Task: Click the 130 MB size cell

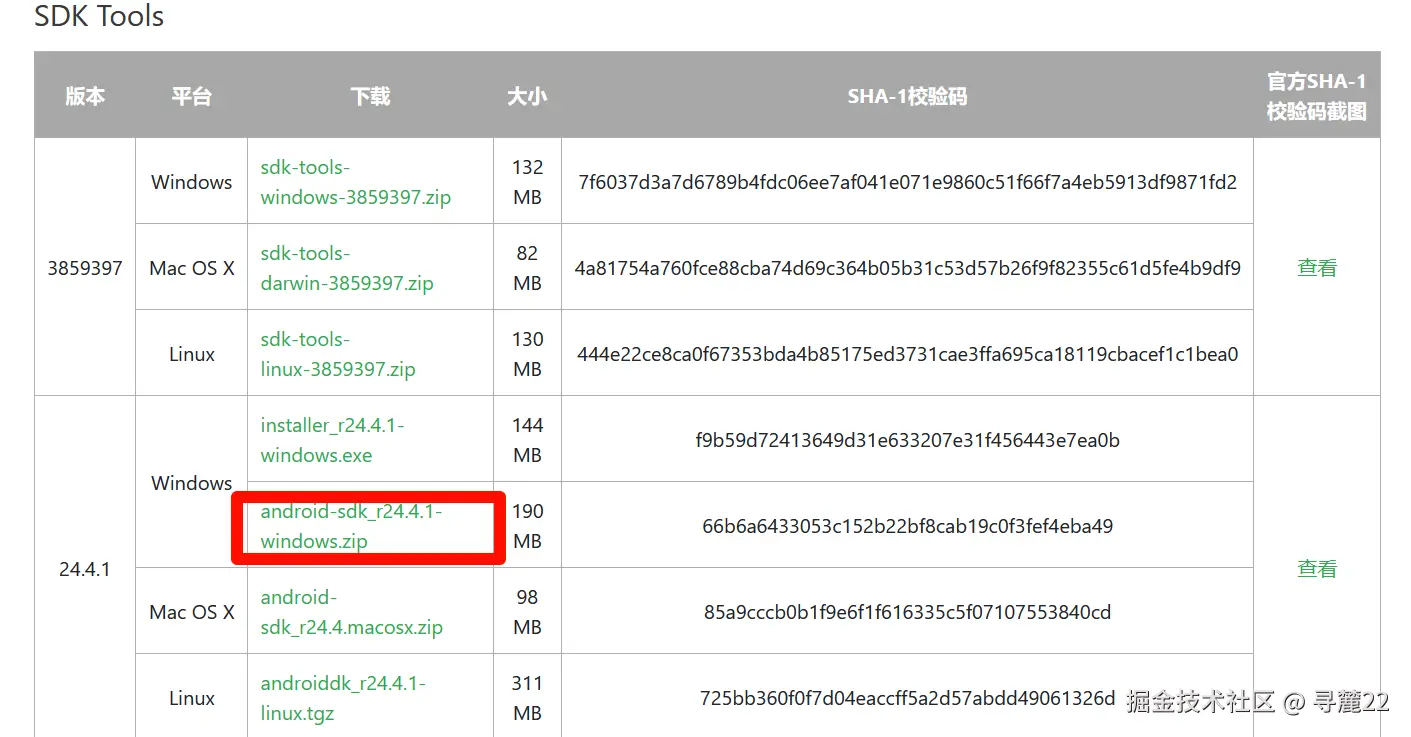Action: (x=527, y=354)
